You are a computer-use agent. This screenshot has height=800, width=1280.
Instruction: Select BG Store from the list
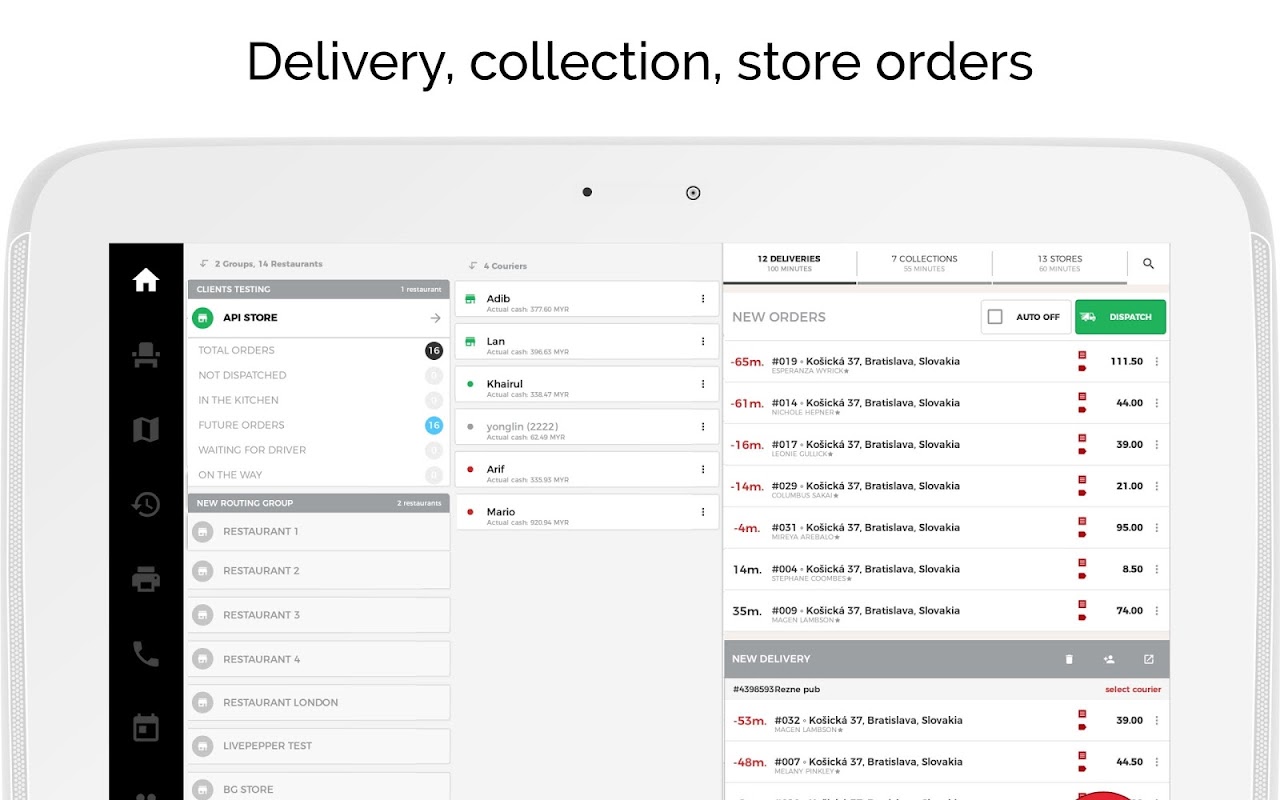319,789
